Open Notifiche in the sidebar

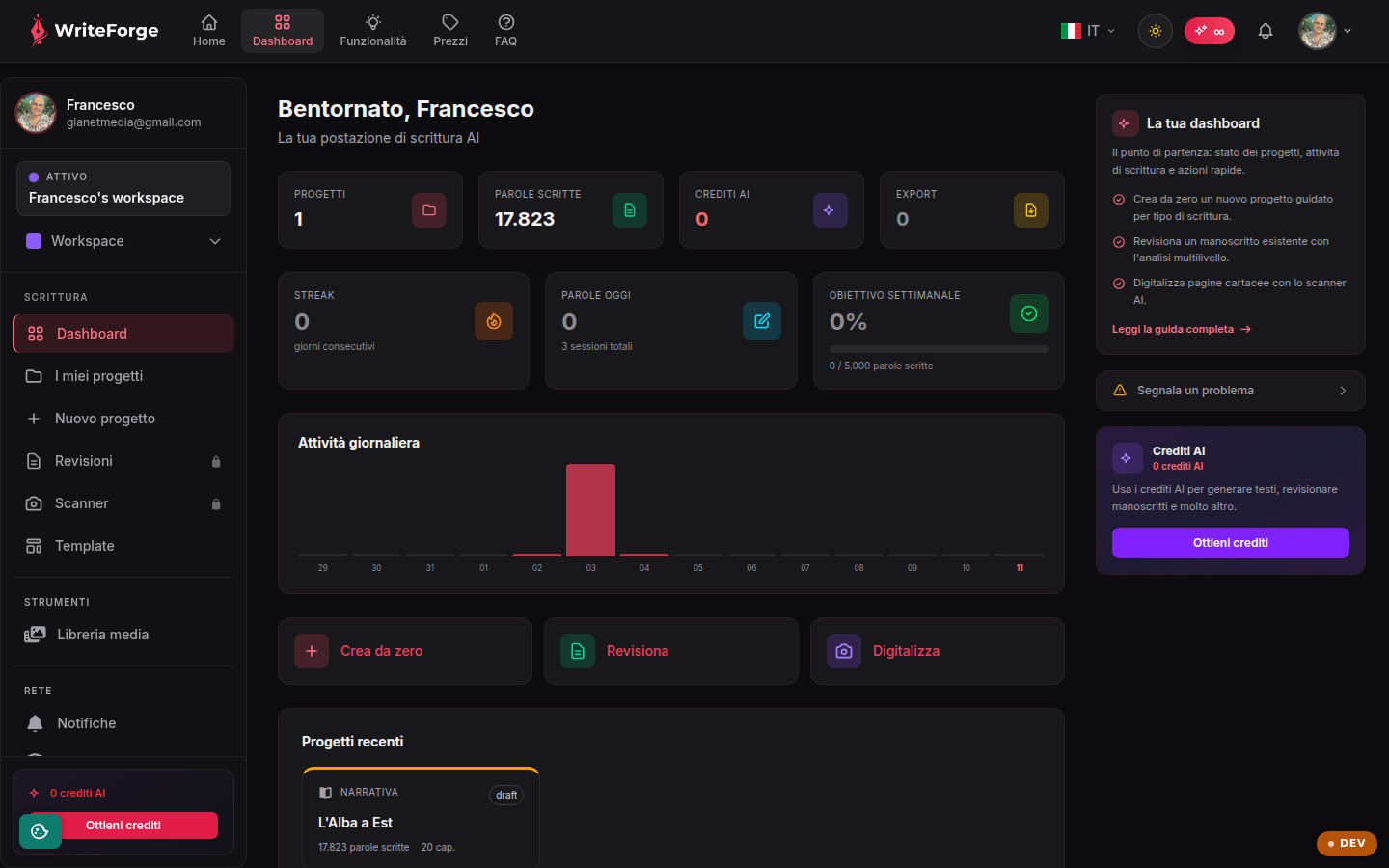click(x=123, y=723)
